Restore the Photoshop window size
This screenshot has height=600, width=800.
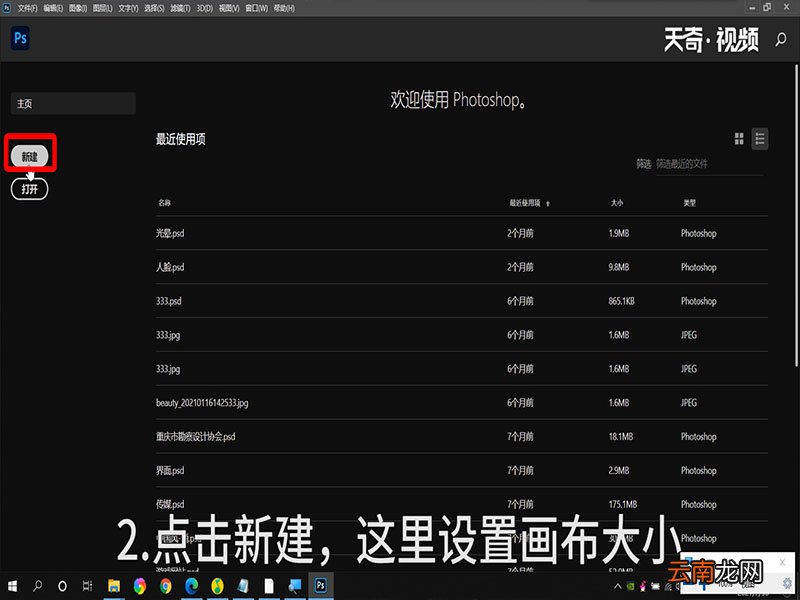click(767, 7)
